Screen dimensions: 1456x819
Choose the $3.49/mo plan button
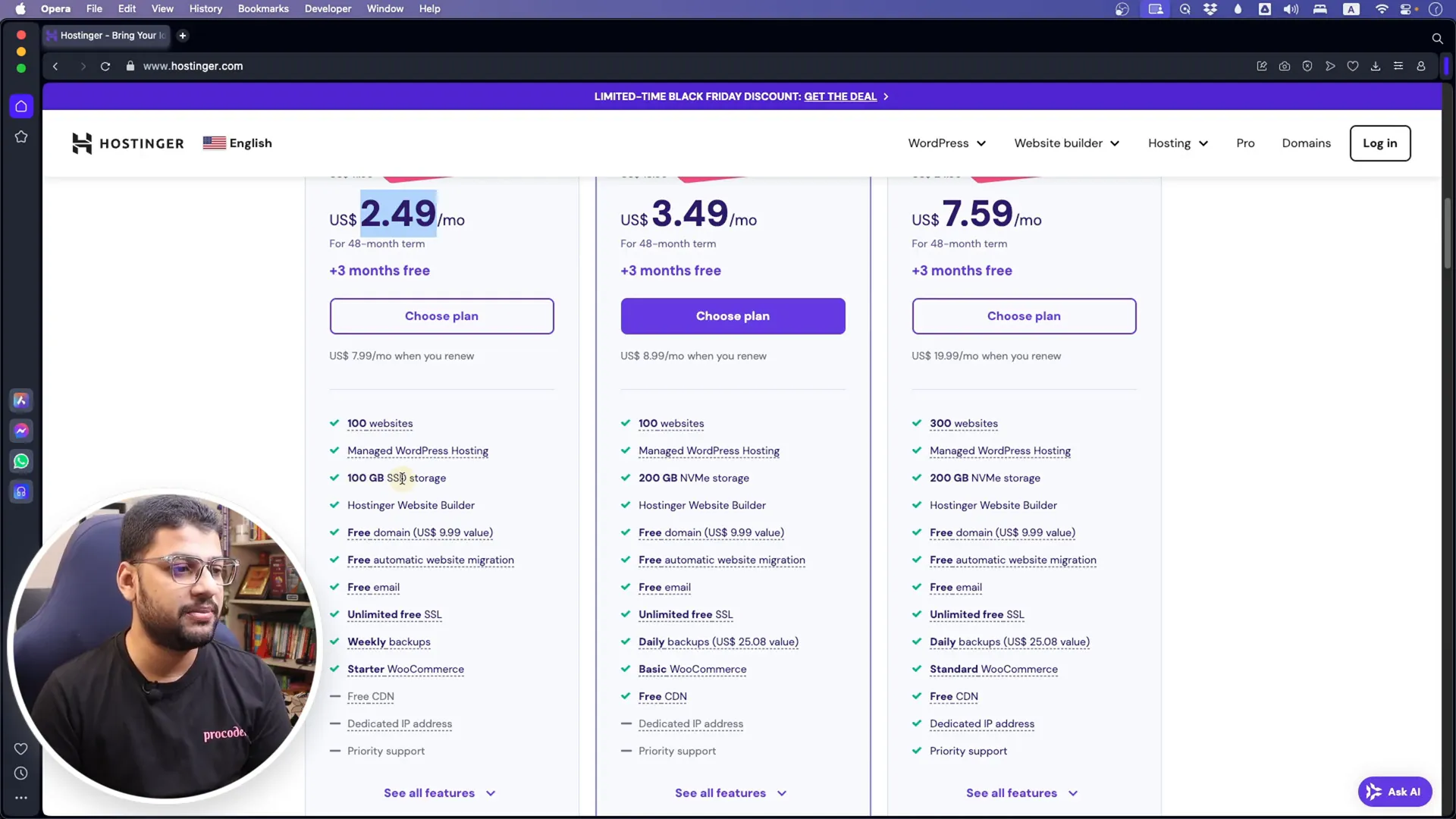(732, 315)
